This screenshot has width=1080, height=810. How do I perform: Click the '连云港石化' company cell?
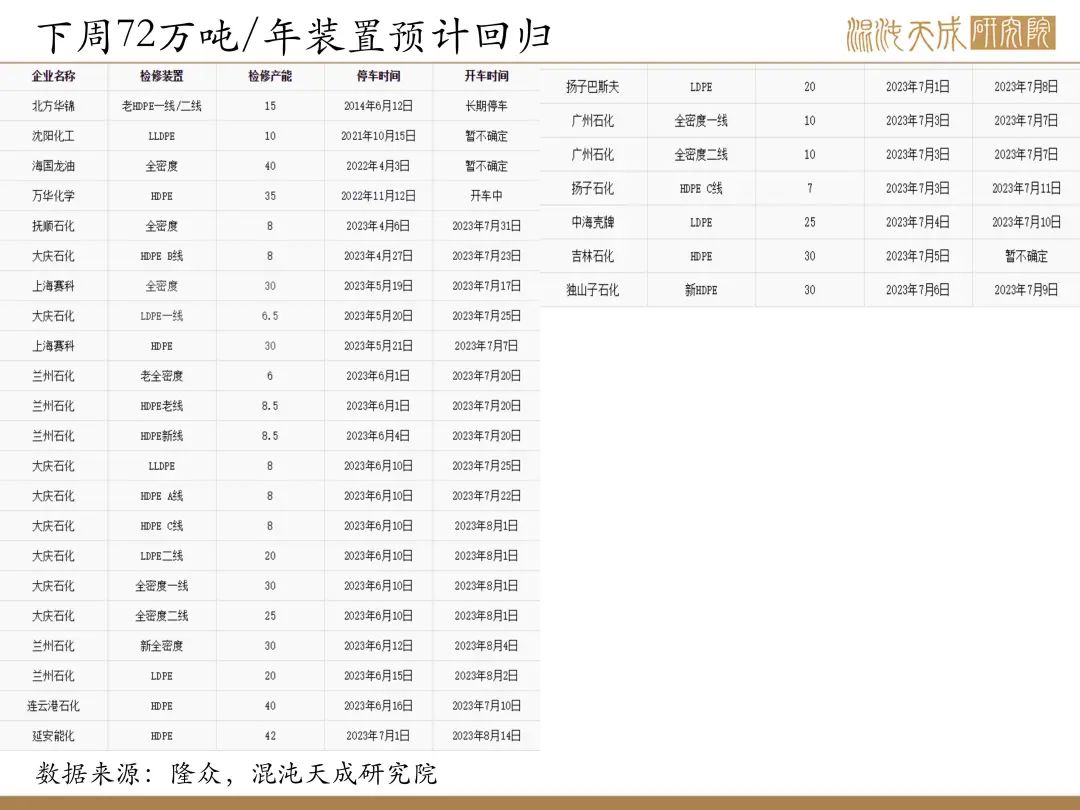click(53, 706)
